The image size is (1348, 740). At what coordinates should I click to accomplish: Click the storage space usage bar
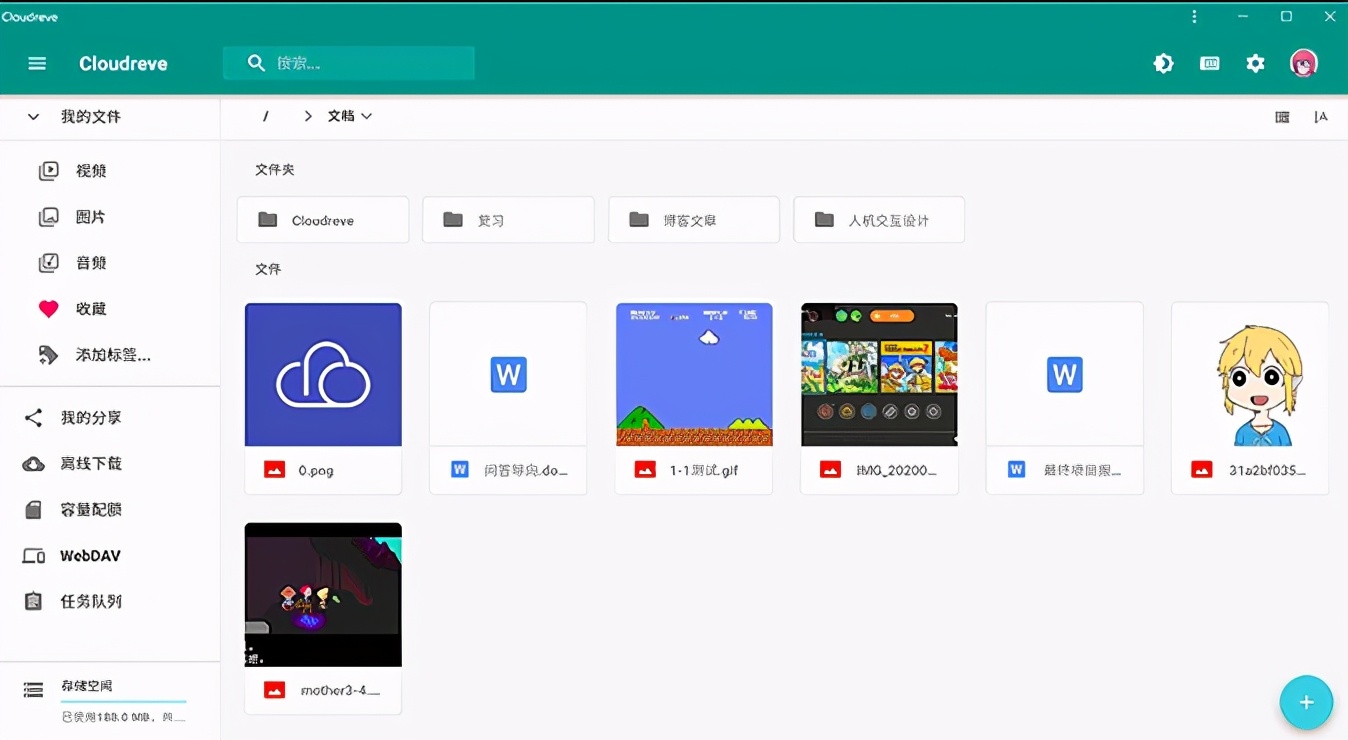point(123,701)
